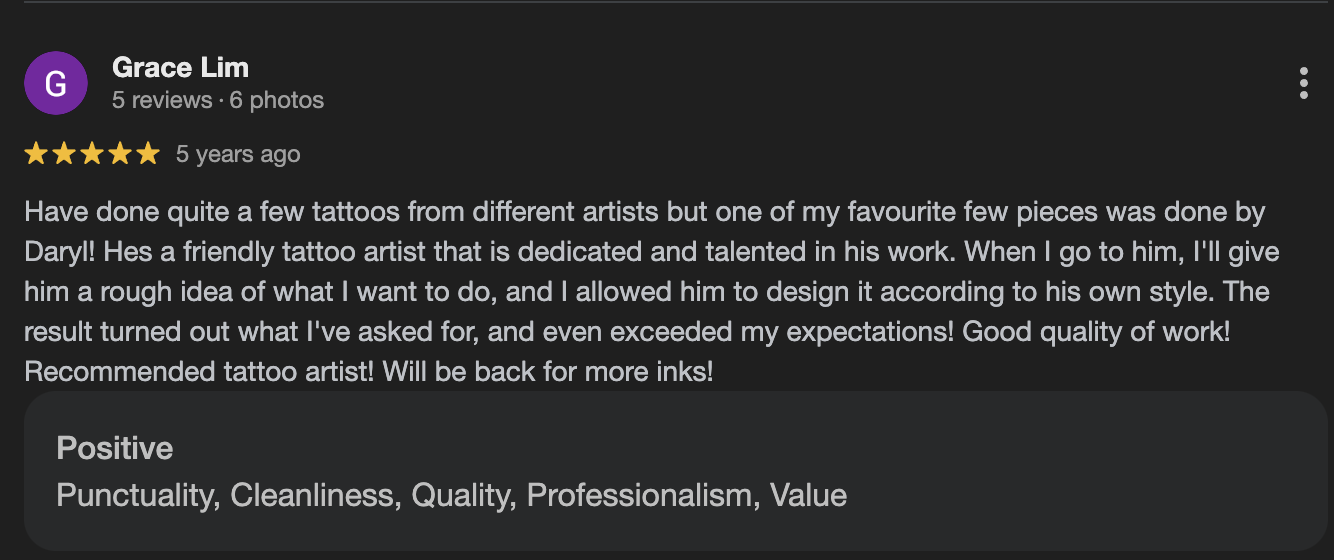Click "Recommended tattoo artist!" in the review text
Viewport: 1334px width, 560px height.
point(199,372)
